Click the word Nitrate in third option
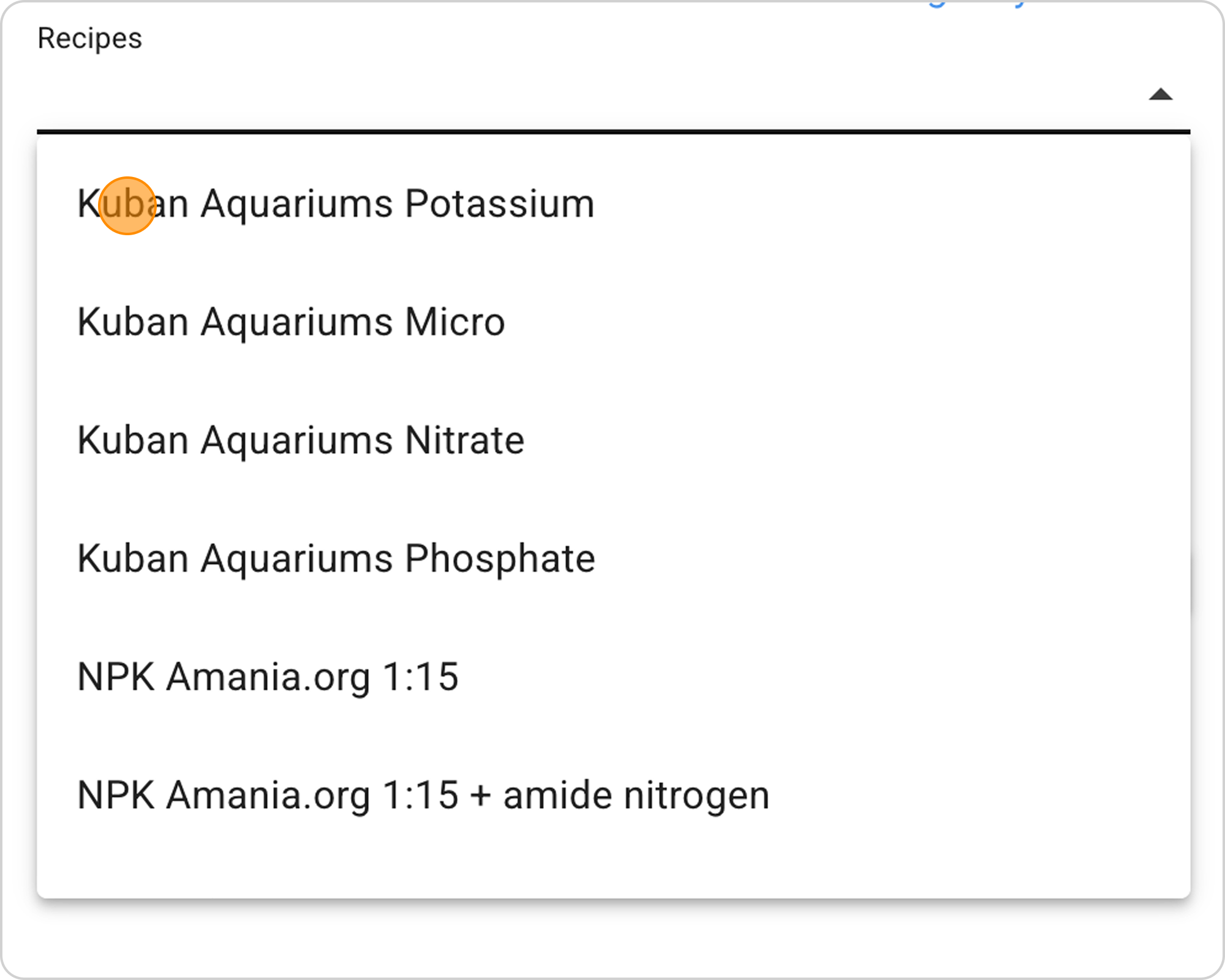The width and height of the screenshot is (1225, 980). click(464, 440)
